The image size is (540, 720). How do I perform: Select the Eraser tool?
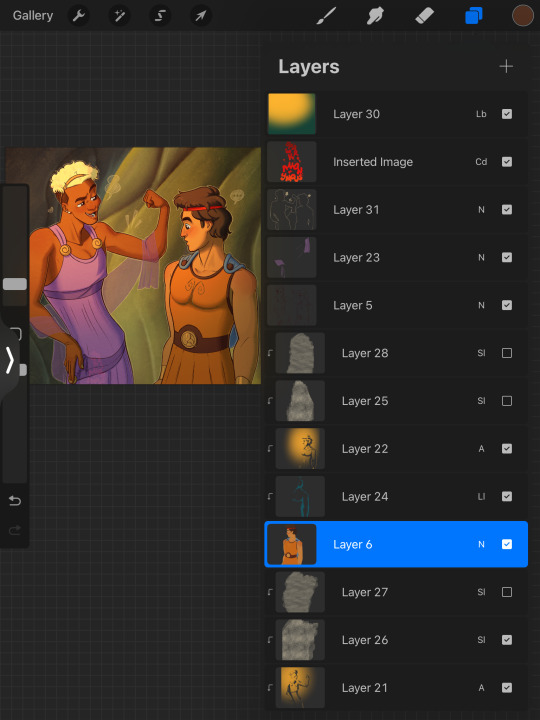pyautogui.click(x=424, y=16)
